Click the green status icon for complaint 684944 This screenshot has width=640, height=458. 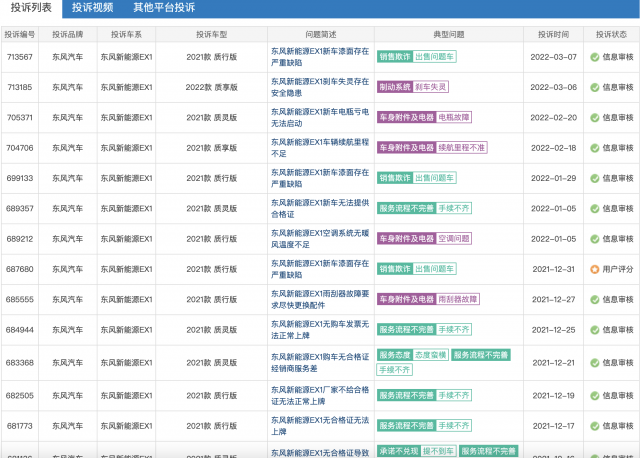[595, 330]
